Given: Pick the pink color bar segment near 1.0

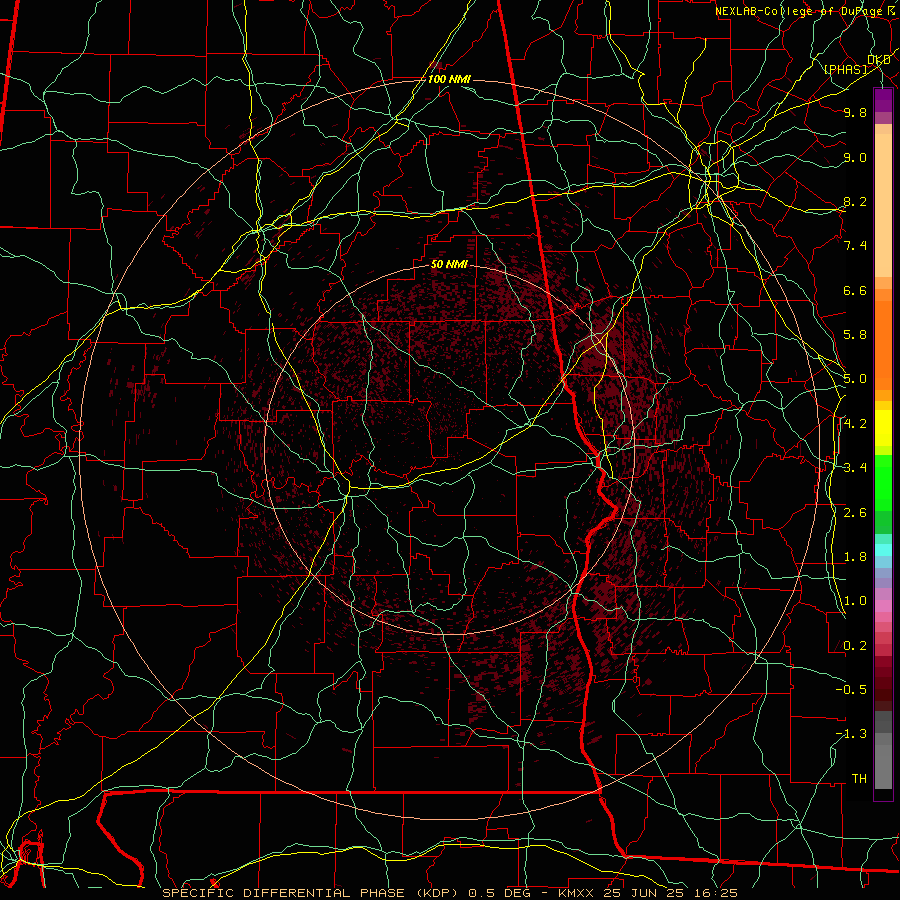Looking at the screenshot, I should click(883, 606).
